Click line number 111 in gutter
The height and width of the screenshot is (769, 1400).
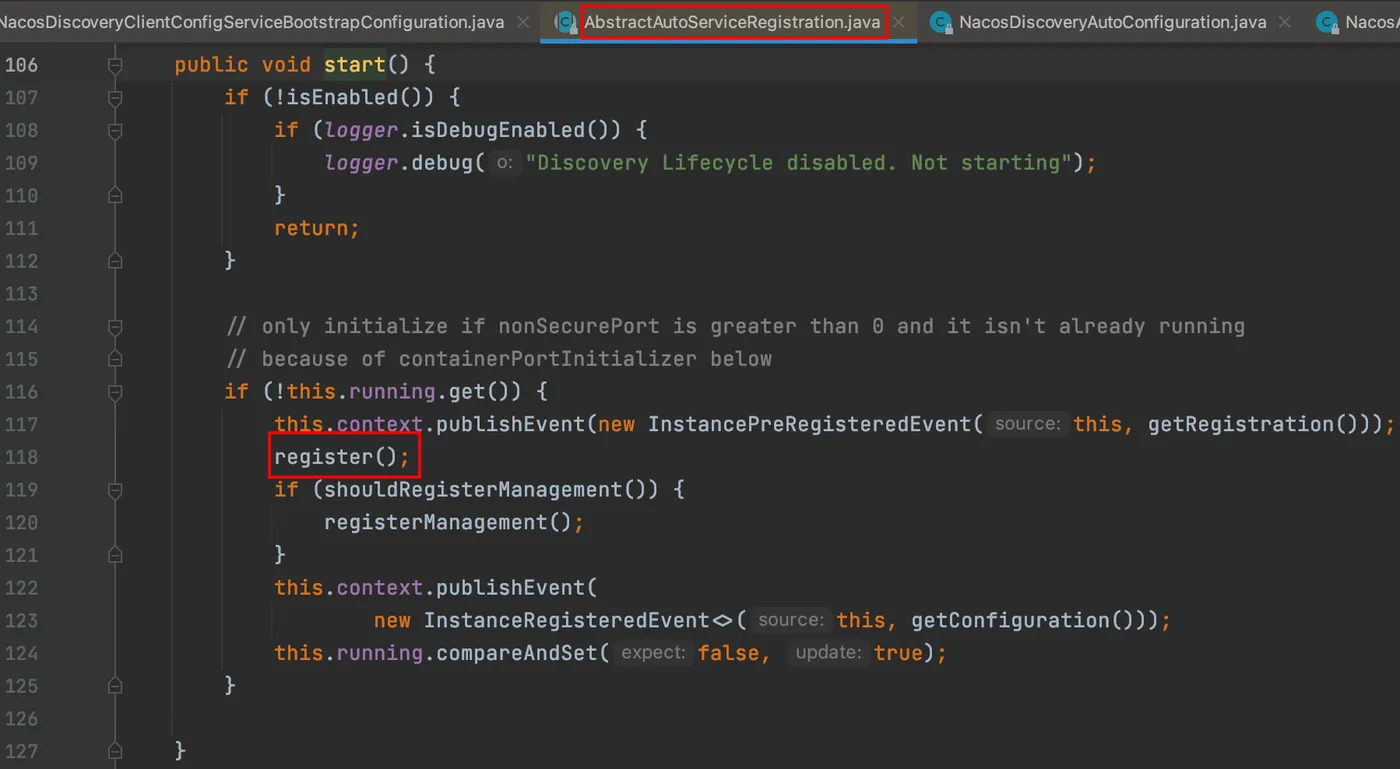tap(21, 228)
